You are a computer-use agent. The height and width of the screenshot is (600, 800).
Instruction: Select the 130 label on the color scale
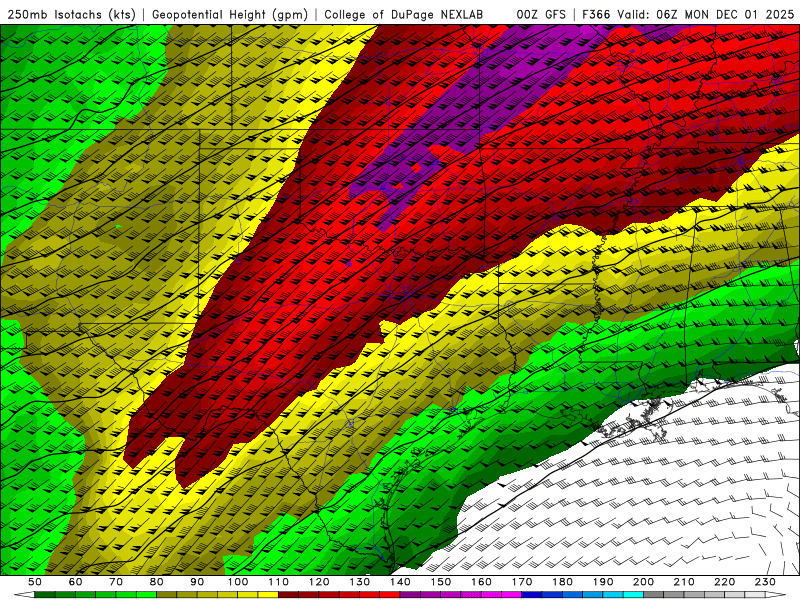pos(360,582)
